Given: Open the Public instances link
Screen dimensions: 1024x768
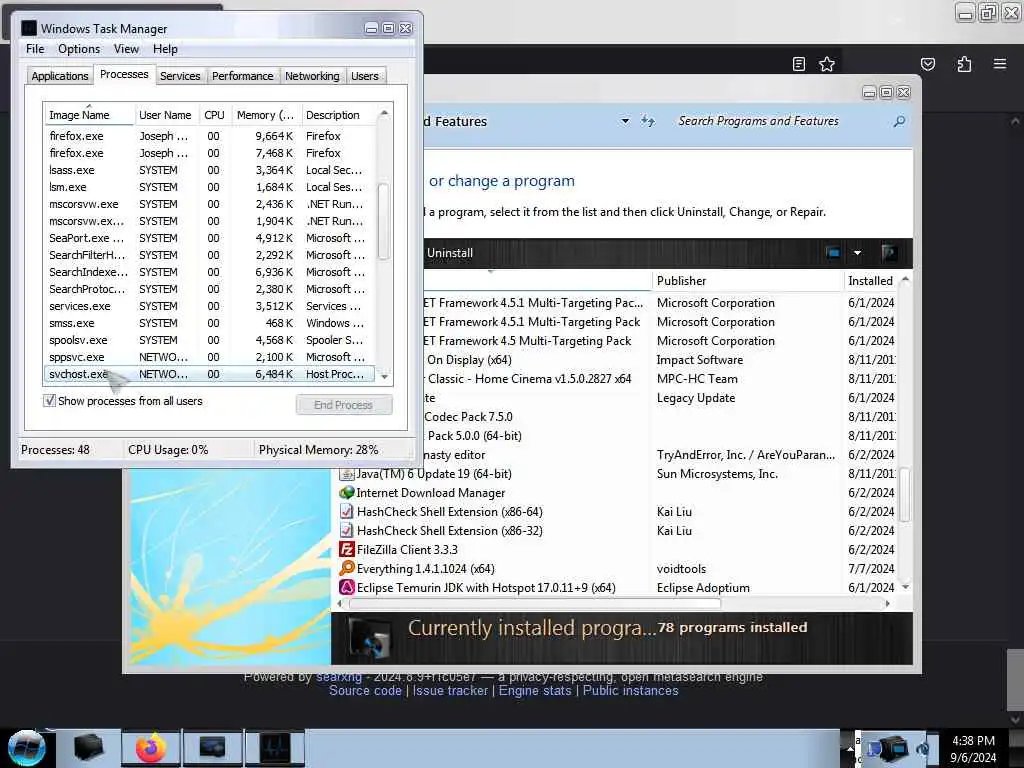Looking at the screenshot, I should click(x=630, y=691).
